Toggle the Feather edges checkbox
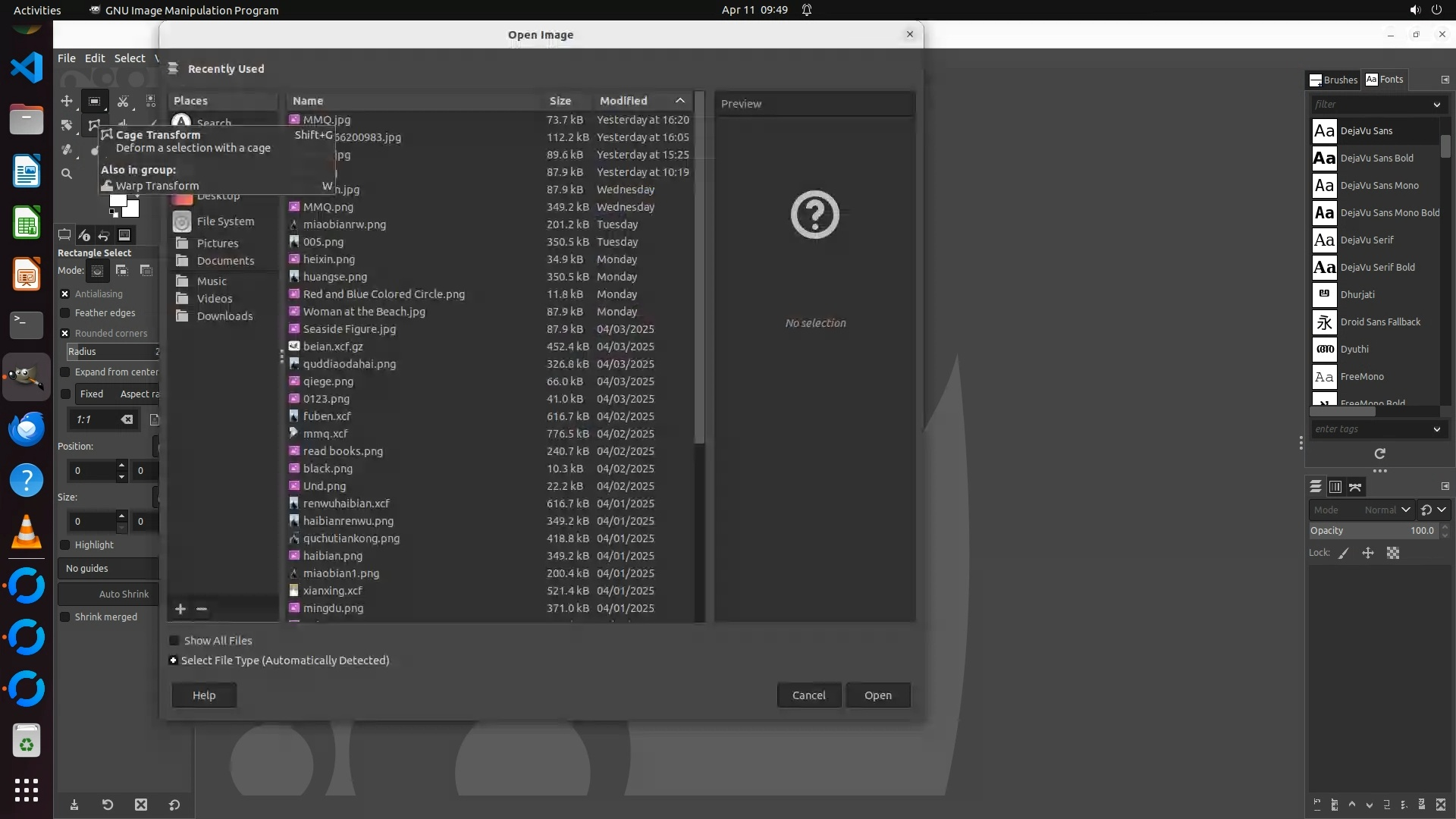This screenshot has width=1456, height=819. tap(65, 313)
